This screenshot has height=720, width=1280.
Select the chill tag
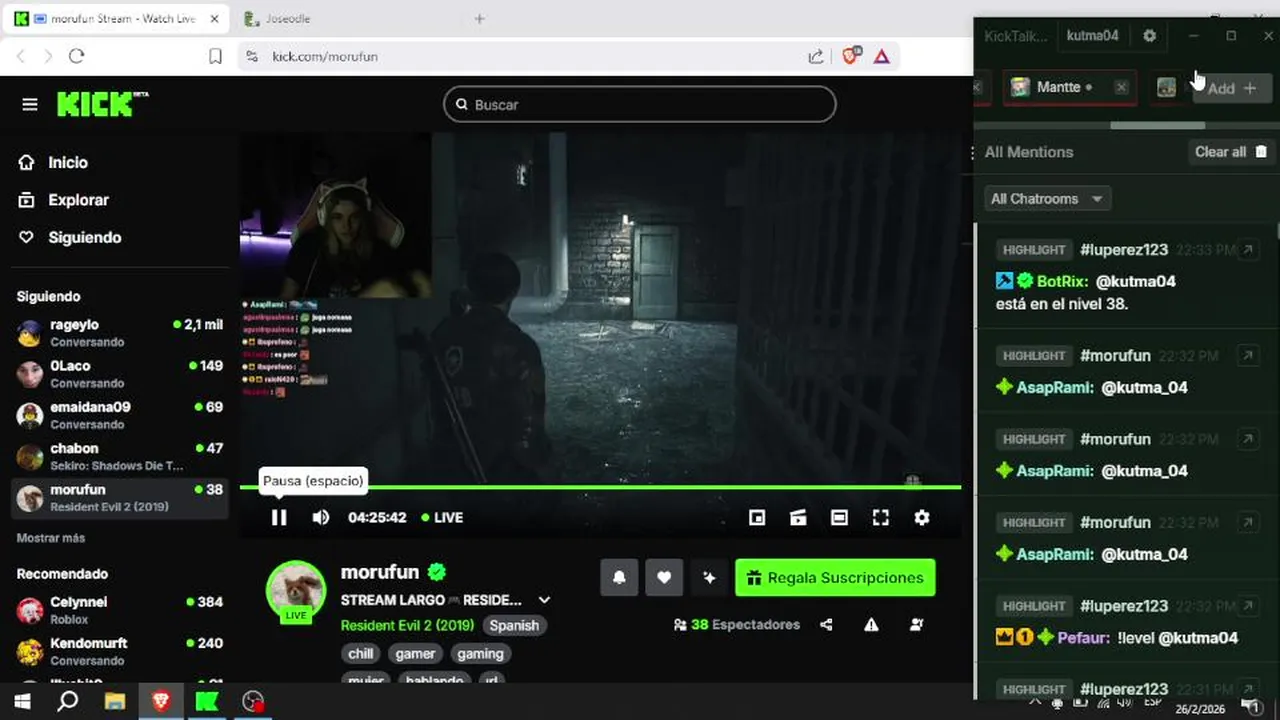pyautogui.click(x=361, y=653)
